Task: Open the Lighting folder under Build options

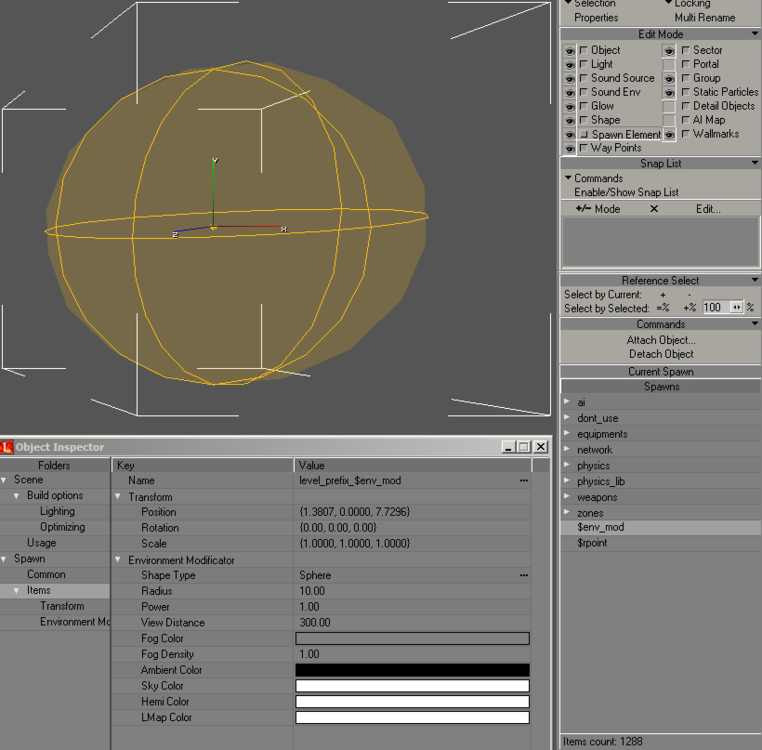Action: 57,511
